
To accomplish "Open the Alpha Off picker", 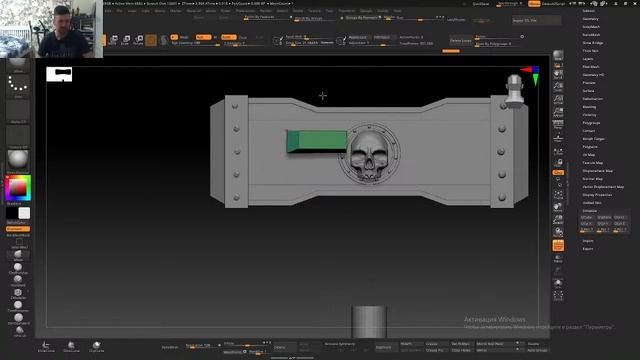I will click(18, 111).
